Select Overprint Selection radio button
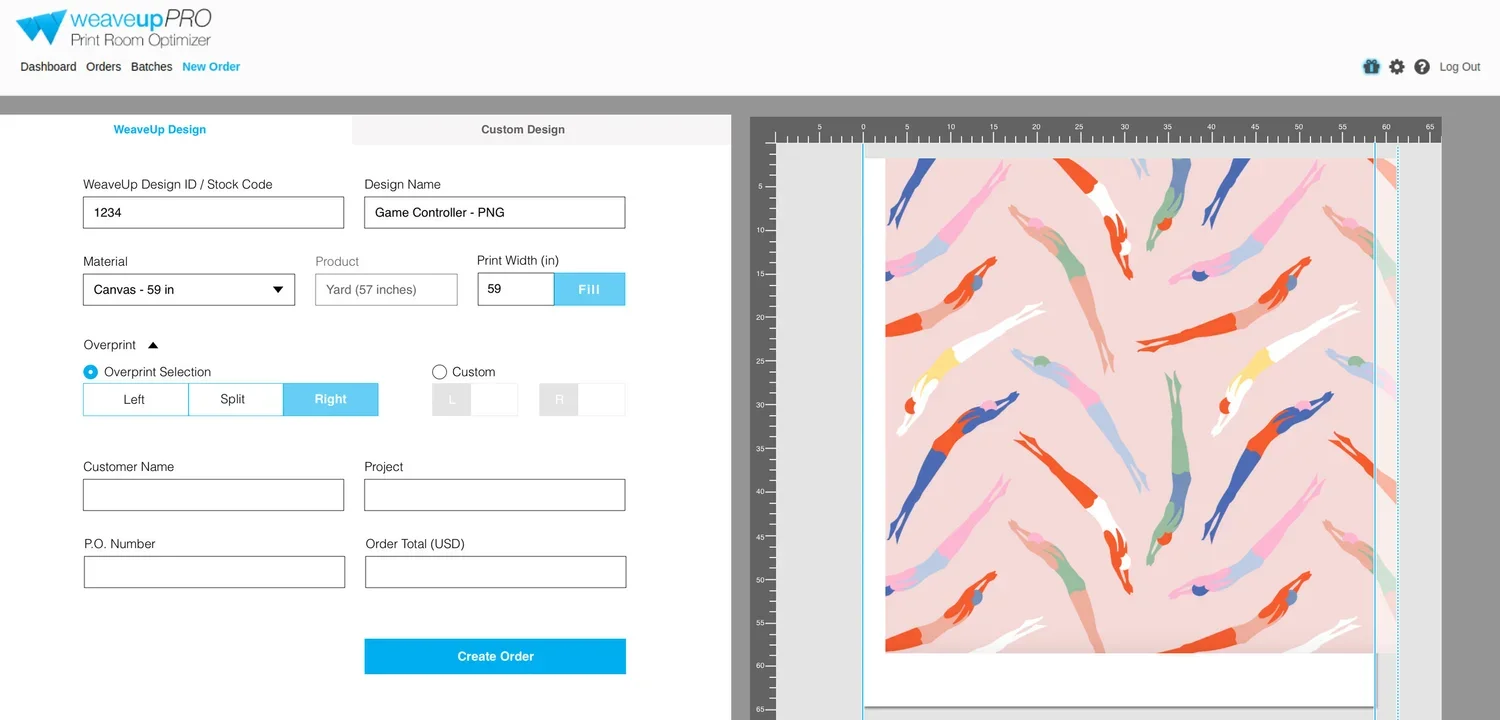The width and height of the screenshot is (1500, 720). [x=91, y=372]
